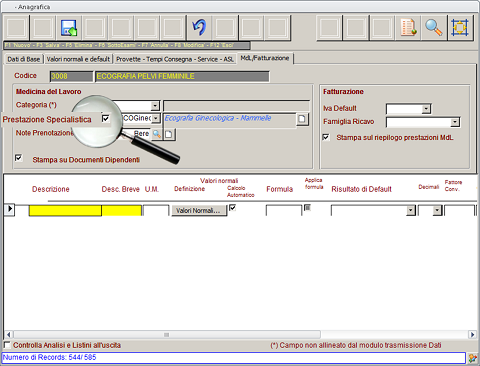
Task: Click the save floppy disk toolbar icon
Action: (x=69, y=28)
